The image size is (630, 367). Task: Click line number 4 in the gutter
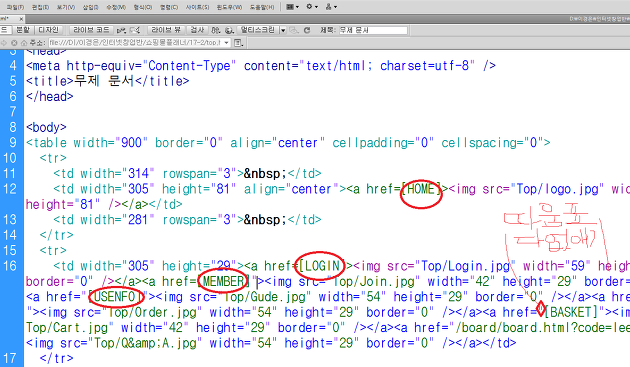tap(13, 66)
